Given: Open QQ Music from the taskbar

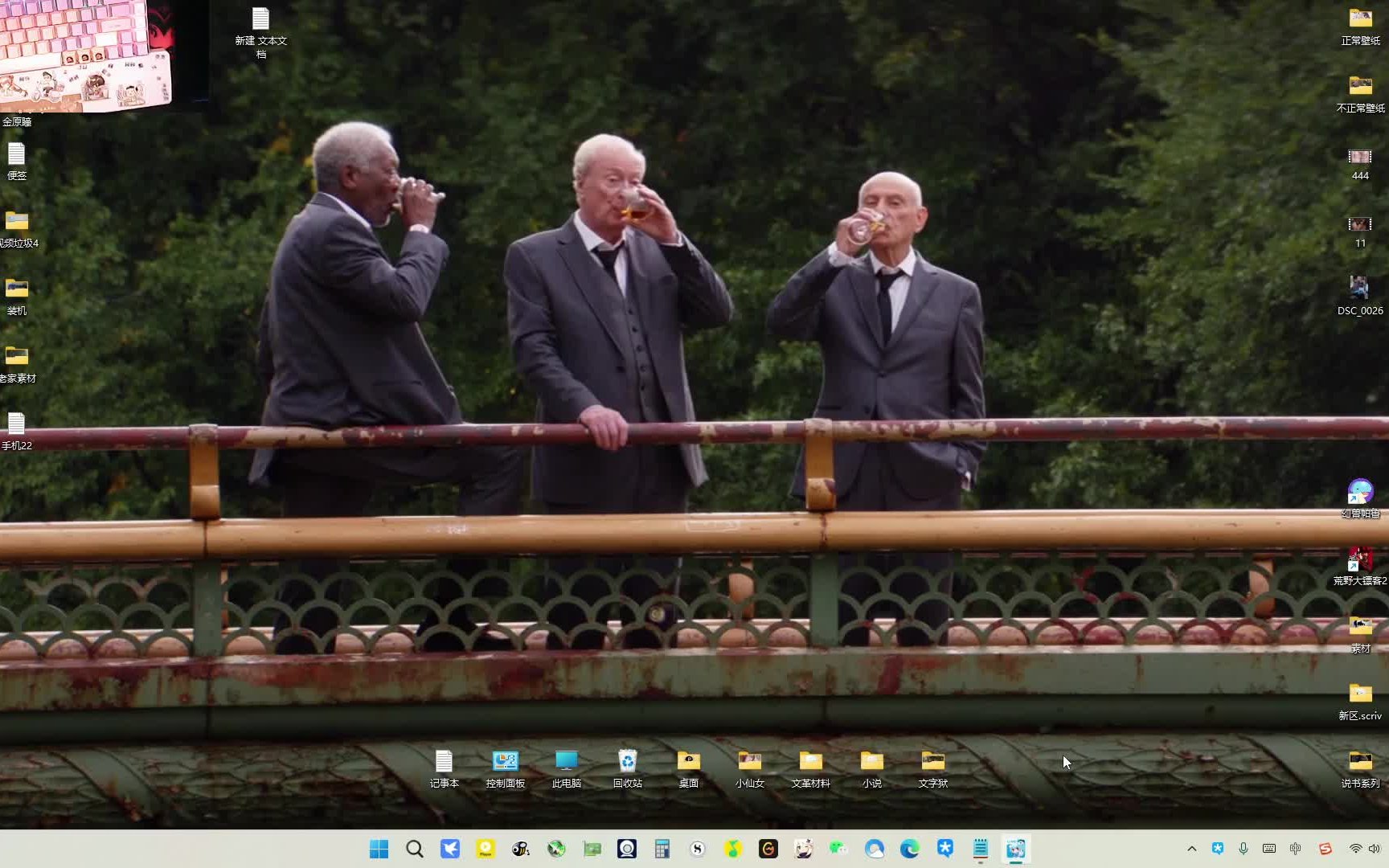Looking at the screenshot, I should [732, 849].
